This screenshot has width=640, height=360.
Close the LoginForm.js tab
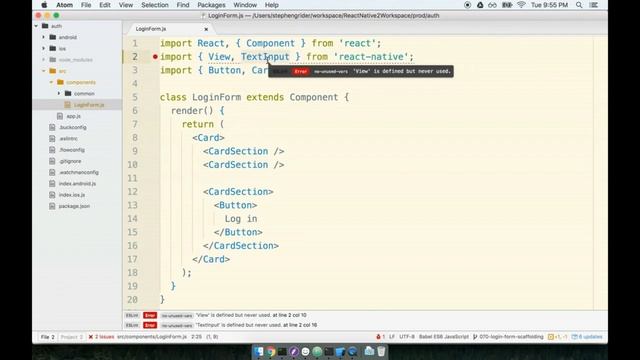pyautogui.click(x=206, y=29)
